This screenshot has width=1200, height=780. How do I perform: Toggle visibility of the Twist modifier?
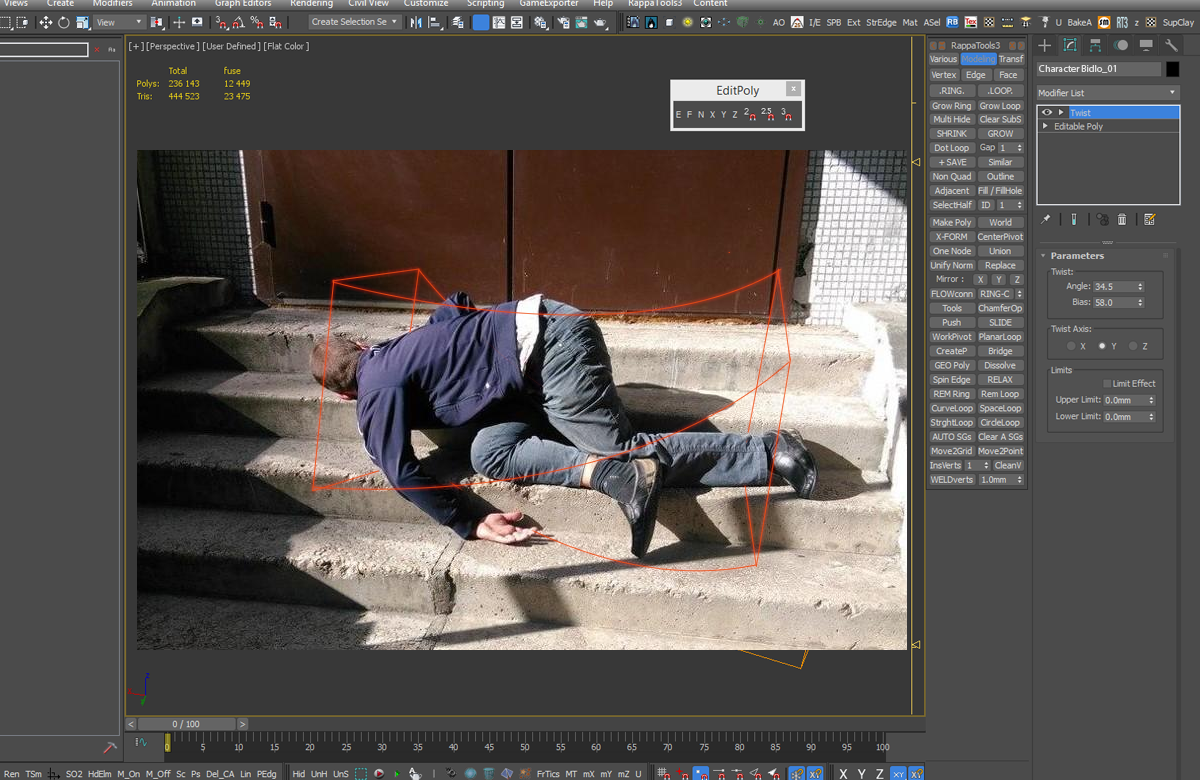coord(1047,112)
